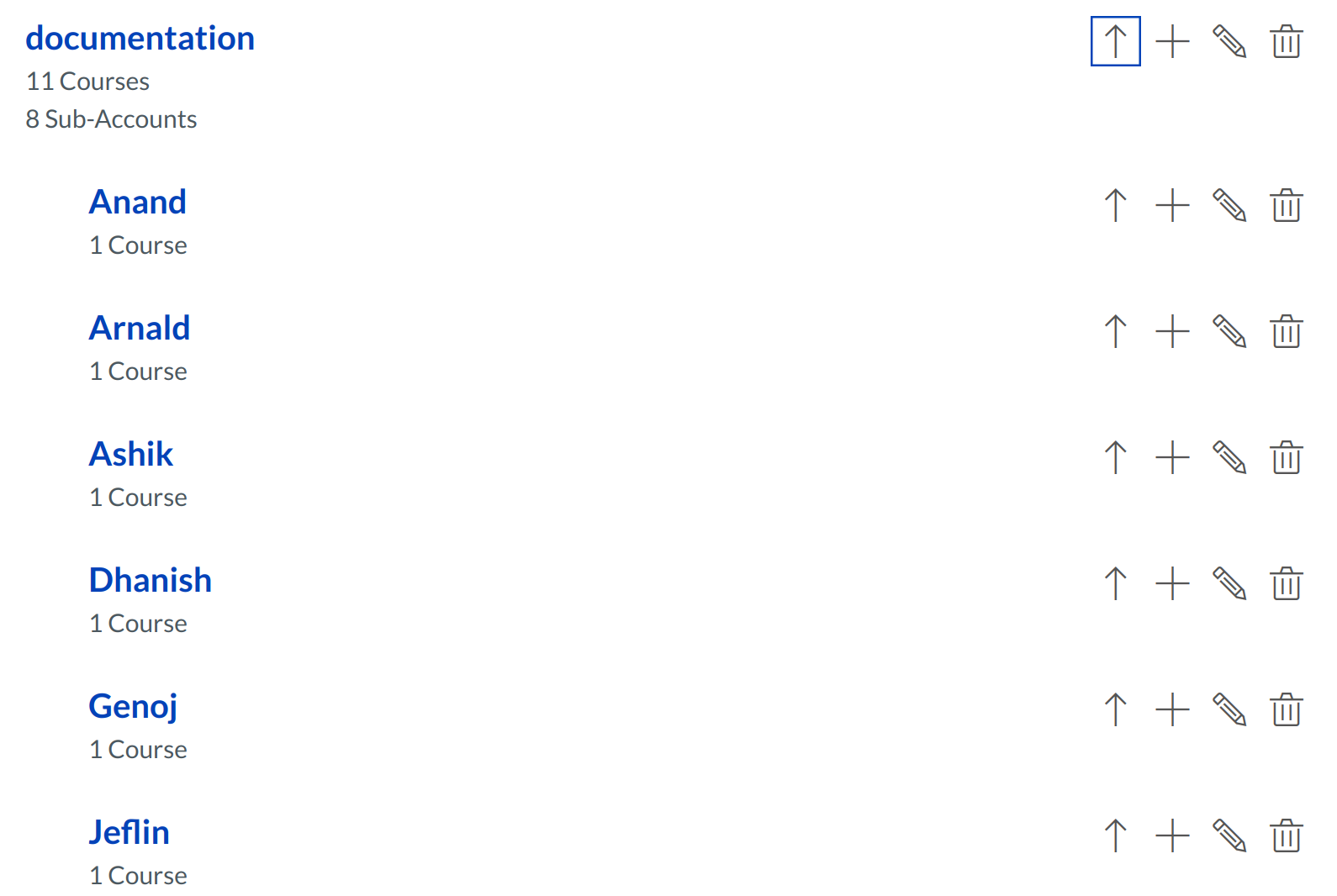Add a sub-account under documentation
This screenshot has height=896, width=1337.
tap(1172, 41)
